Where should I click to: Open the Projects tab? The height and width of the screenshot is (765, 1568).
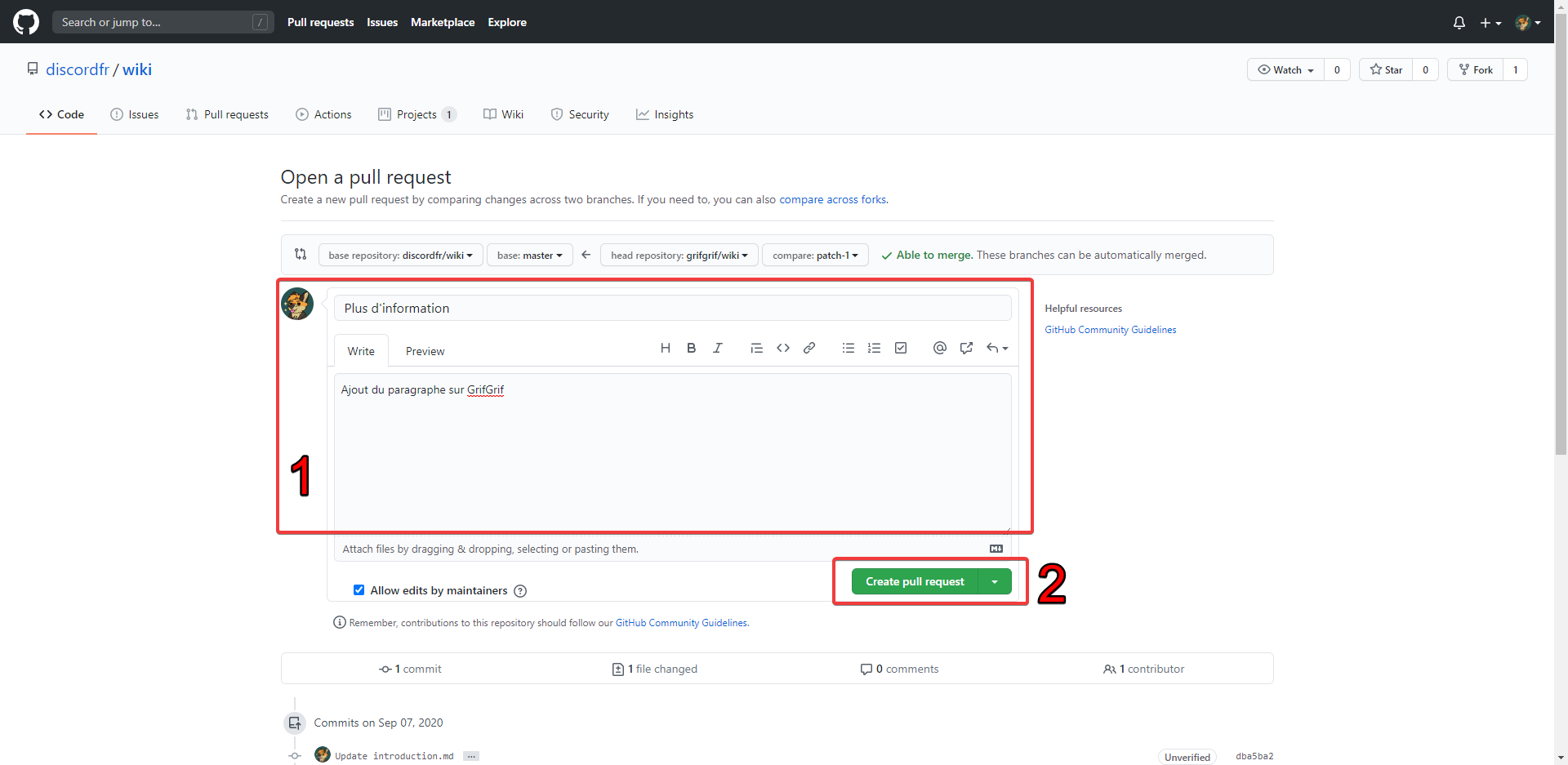[416, 114]
